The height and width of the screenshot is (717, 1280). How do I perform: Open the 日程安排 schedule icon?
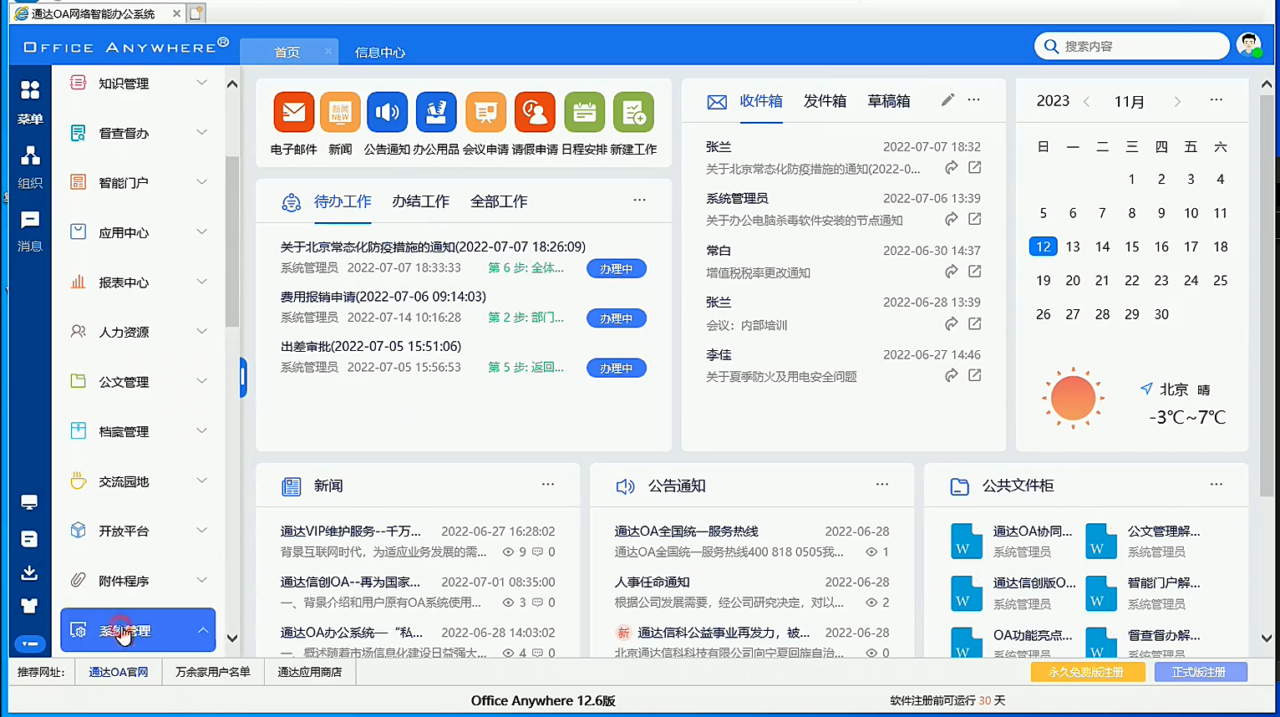coord(584,113)
